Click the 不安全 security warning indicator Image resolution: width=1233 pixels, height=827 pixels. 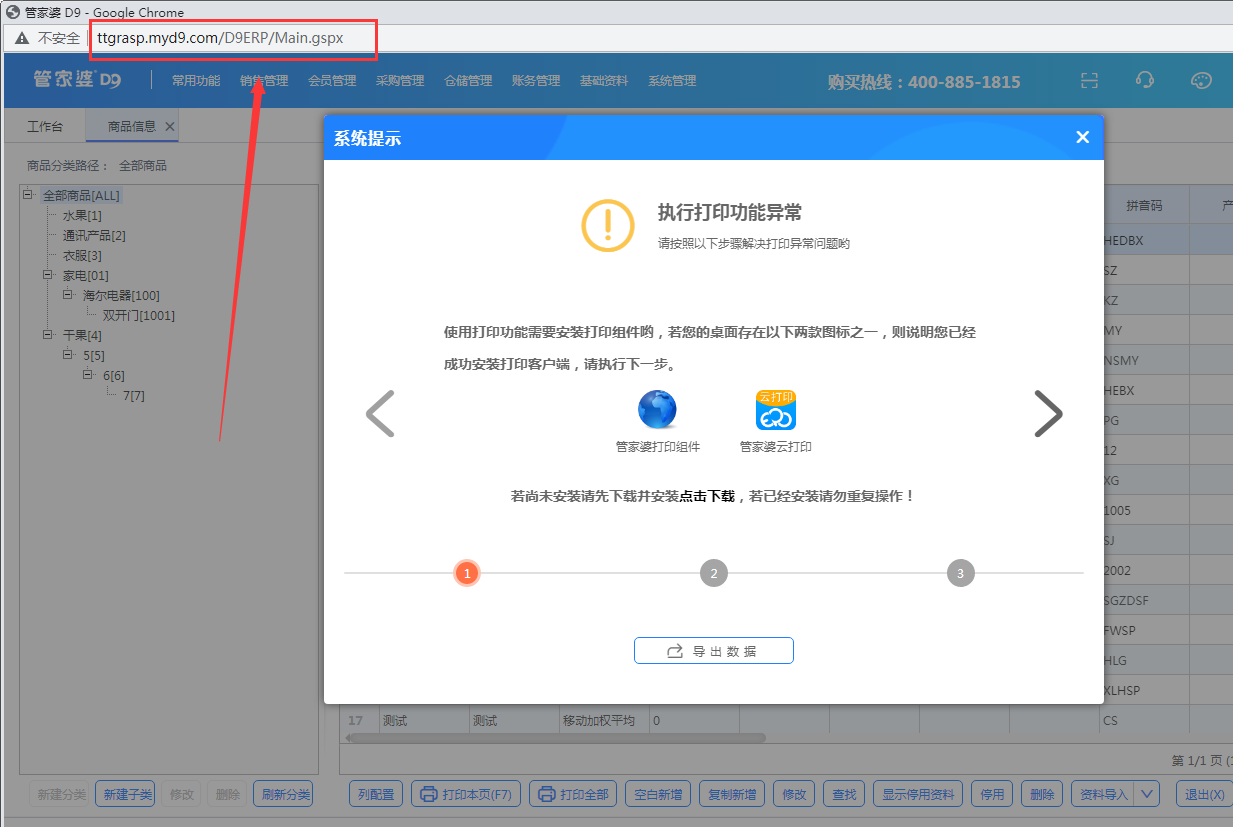pyautogui.click(x=47, y=38)
